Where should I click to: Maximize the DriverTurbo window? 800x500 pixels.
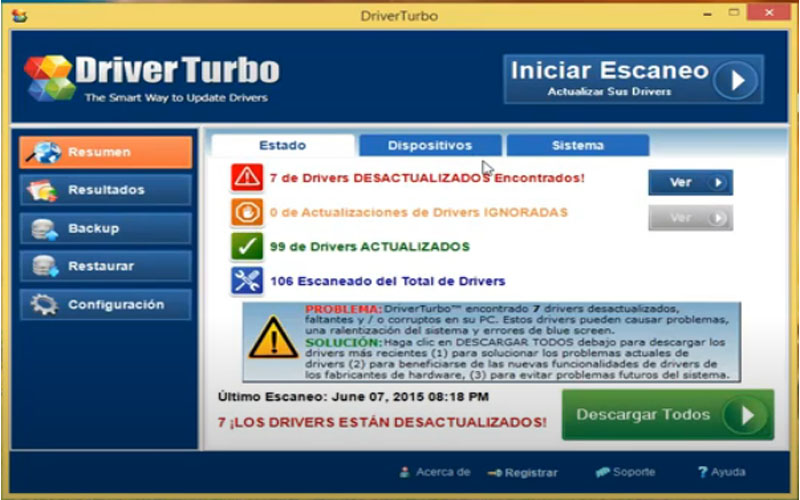(734, 13)
